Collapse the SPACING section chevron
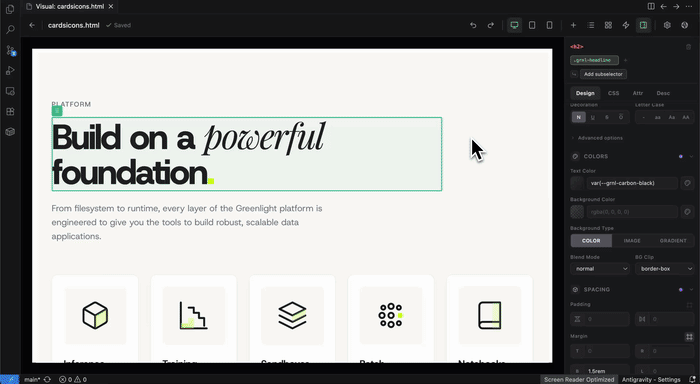The height and width of the screenshot is (384, 700). pos(691,289)
